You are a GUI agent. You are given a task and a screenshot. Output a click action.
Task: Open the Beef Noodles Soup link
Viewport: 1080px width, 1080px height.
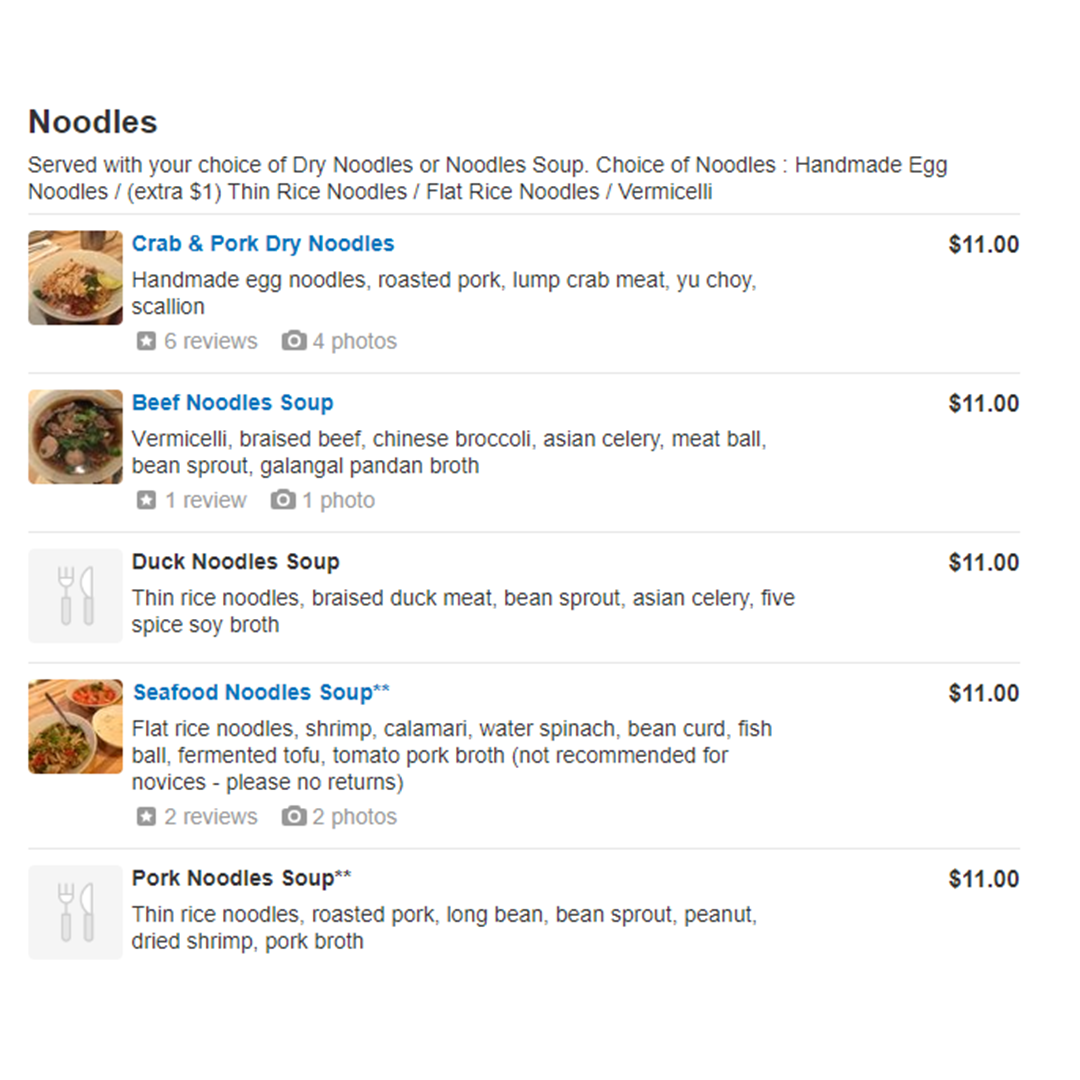click(233, 402)
